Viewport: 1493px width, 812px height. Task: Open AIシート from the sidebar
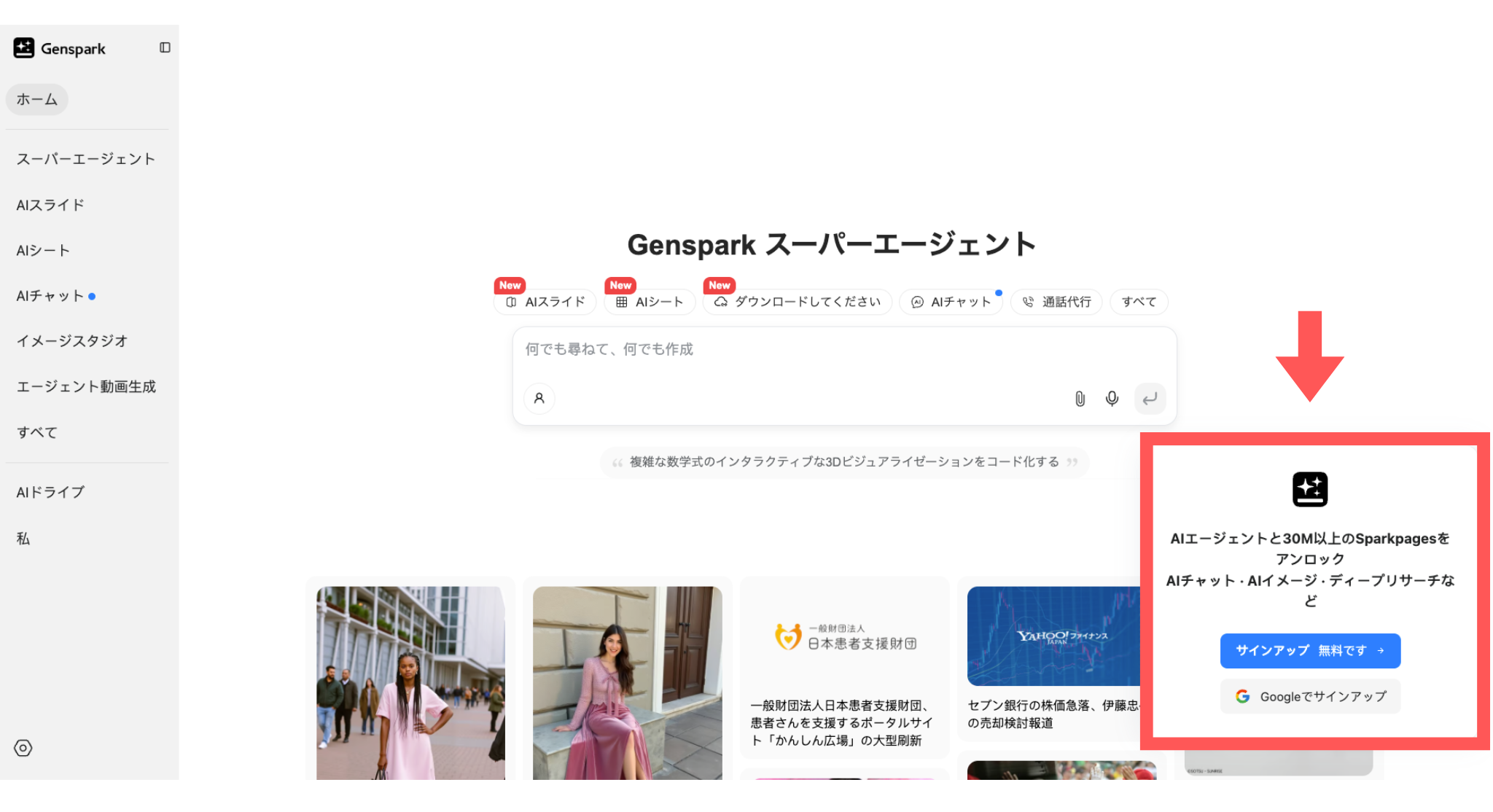coord(43,250)
